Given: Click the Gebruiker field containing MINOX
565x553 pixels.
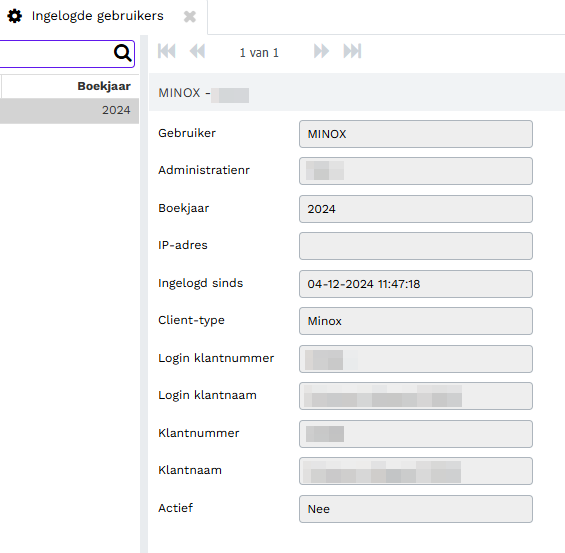Looking at the screenshot, I should (x=415, y=134).
